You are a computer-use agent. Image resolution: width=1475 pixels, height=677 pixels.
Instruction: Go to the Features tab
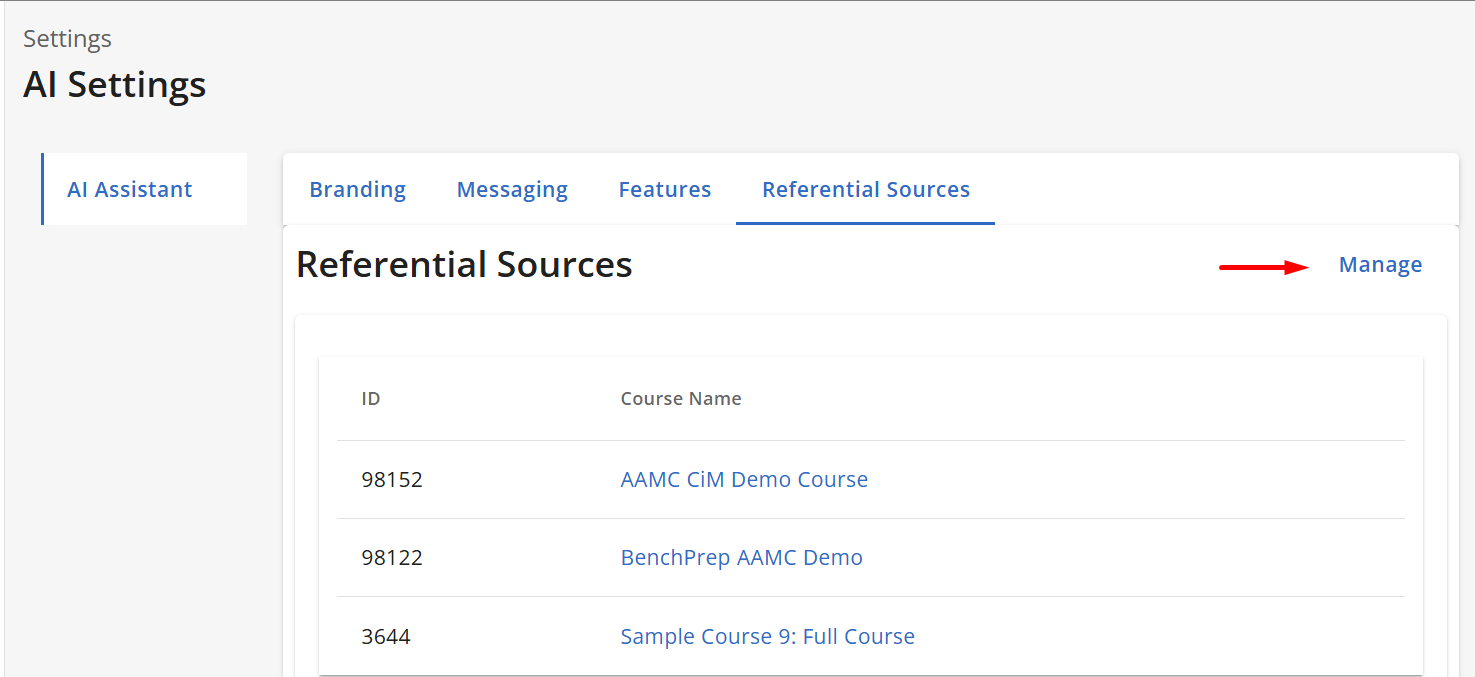(665, 190)
